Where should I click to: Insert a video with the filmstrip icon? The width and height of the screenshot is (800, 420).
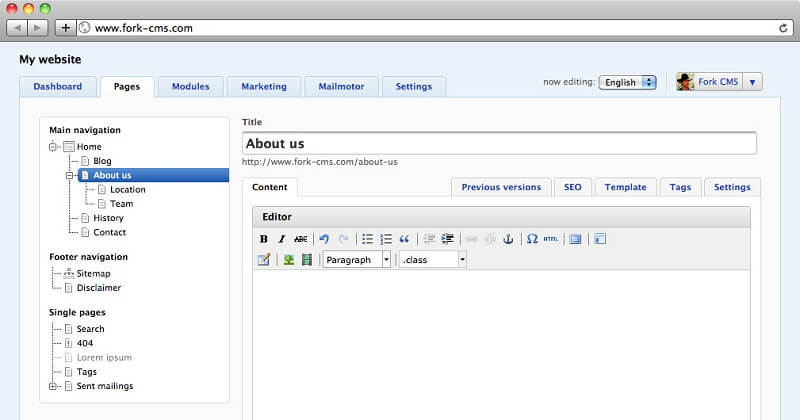click(x=307, y=260)
